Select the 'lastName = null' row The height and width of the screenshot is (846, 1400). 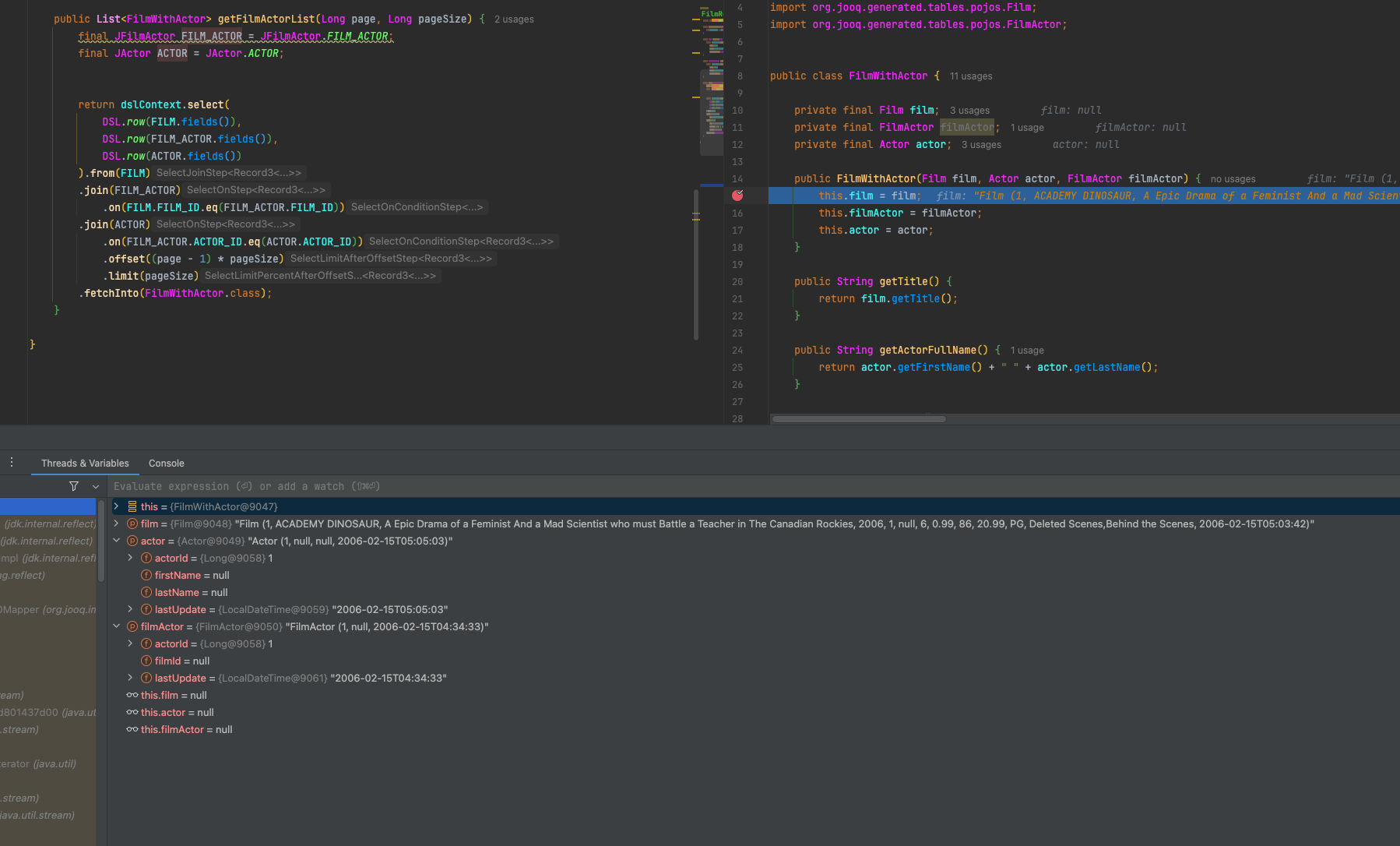point(754,592)
